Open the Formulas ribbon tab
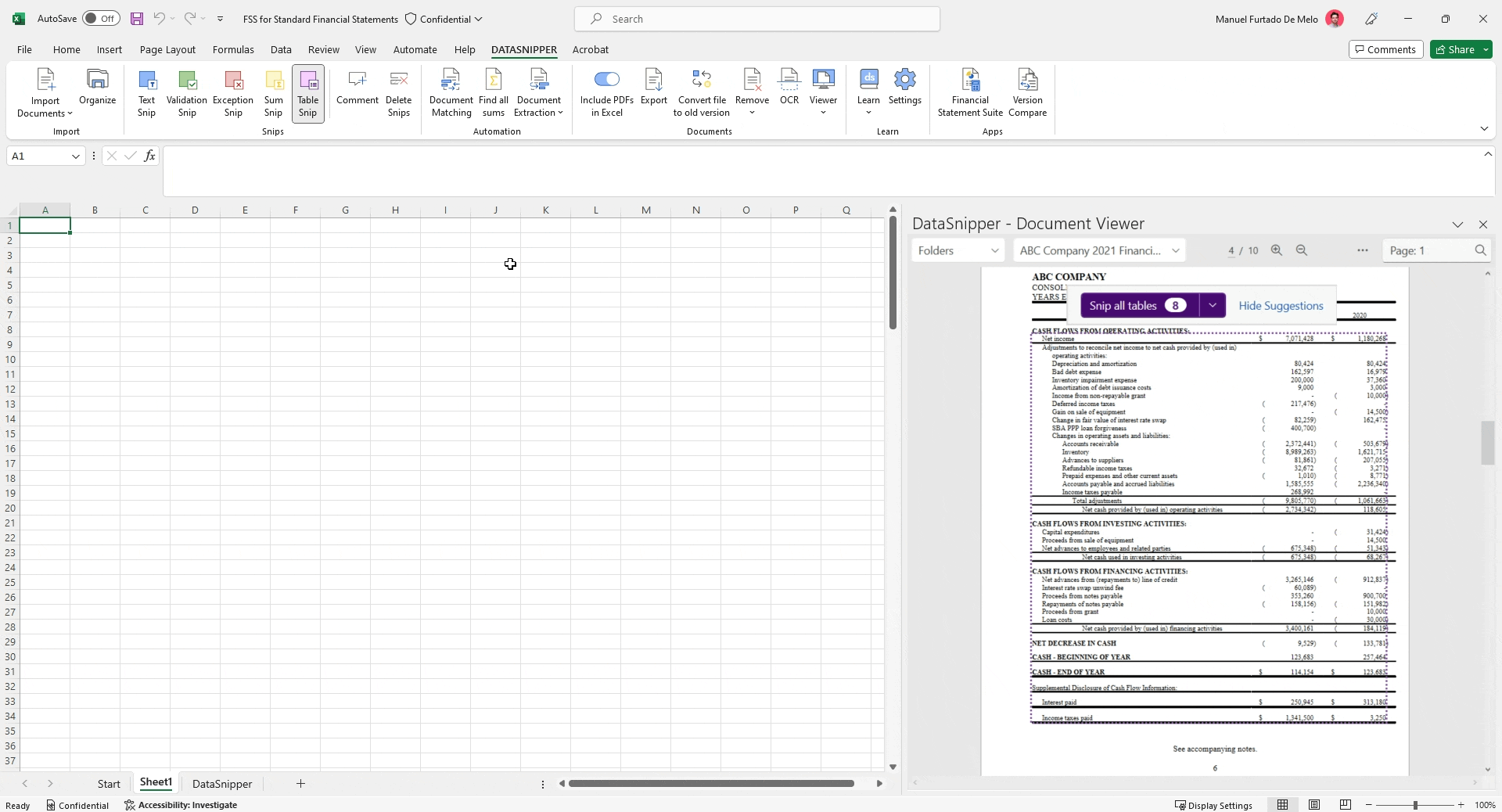 233,49
